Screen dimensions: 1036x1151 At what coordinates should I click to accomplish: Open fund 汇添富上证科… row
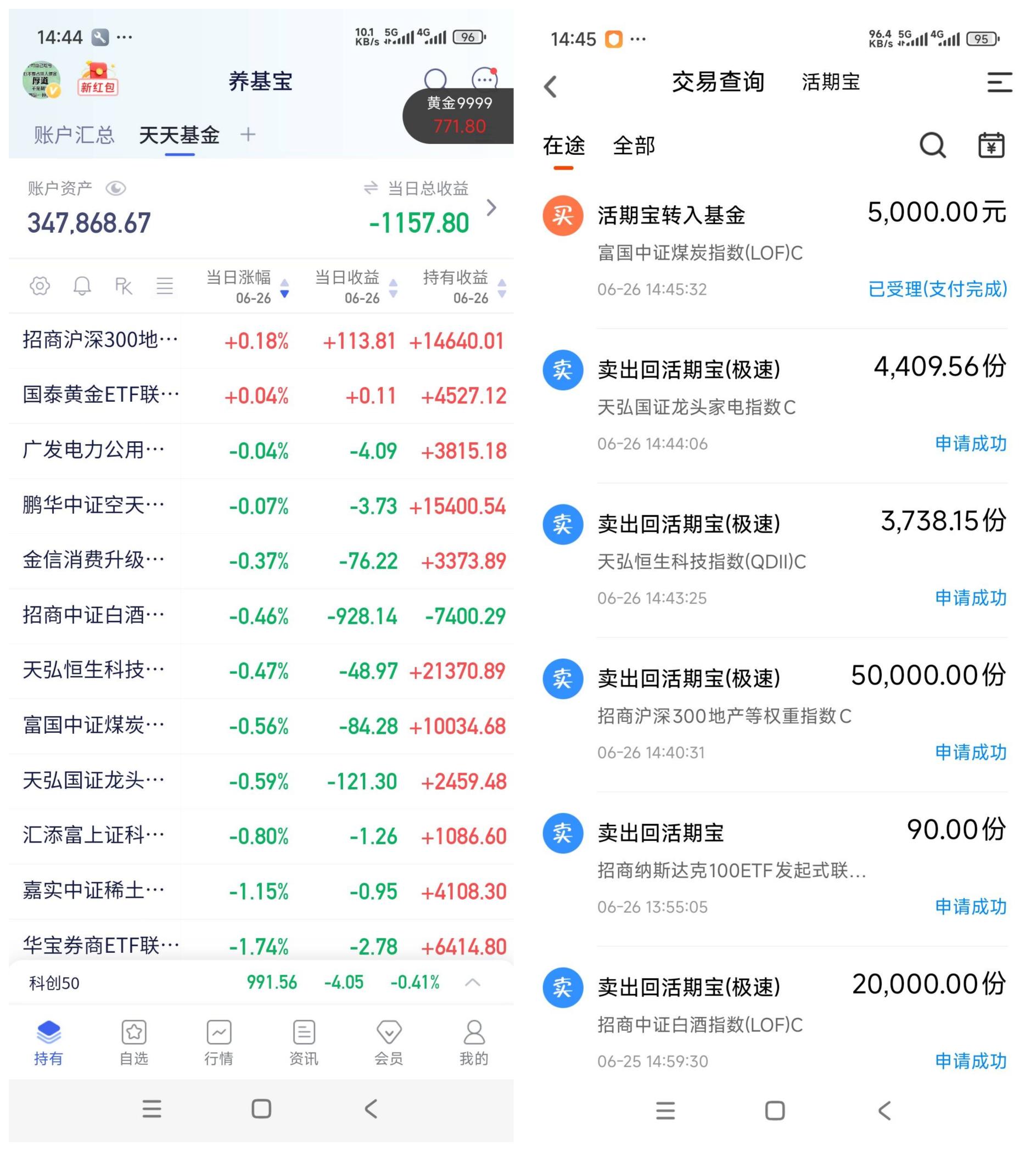(261, 836)
